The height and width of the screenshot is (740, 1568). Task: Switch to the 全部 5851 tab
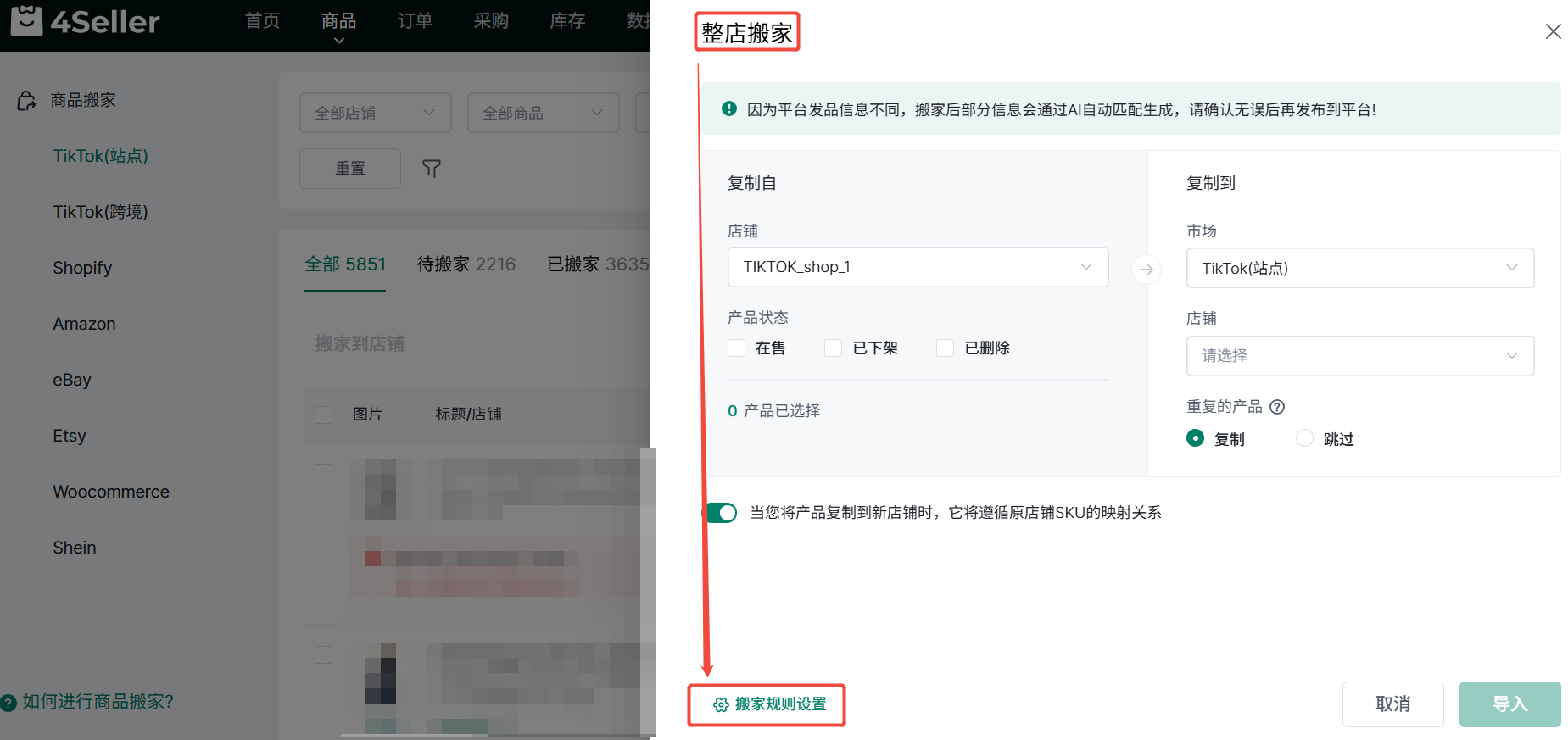click(x=345, y=264)
